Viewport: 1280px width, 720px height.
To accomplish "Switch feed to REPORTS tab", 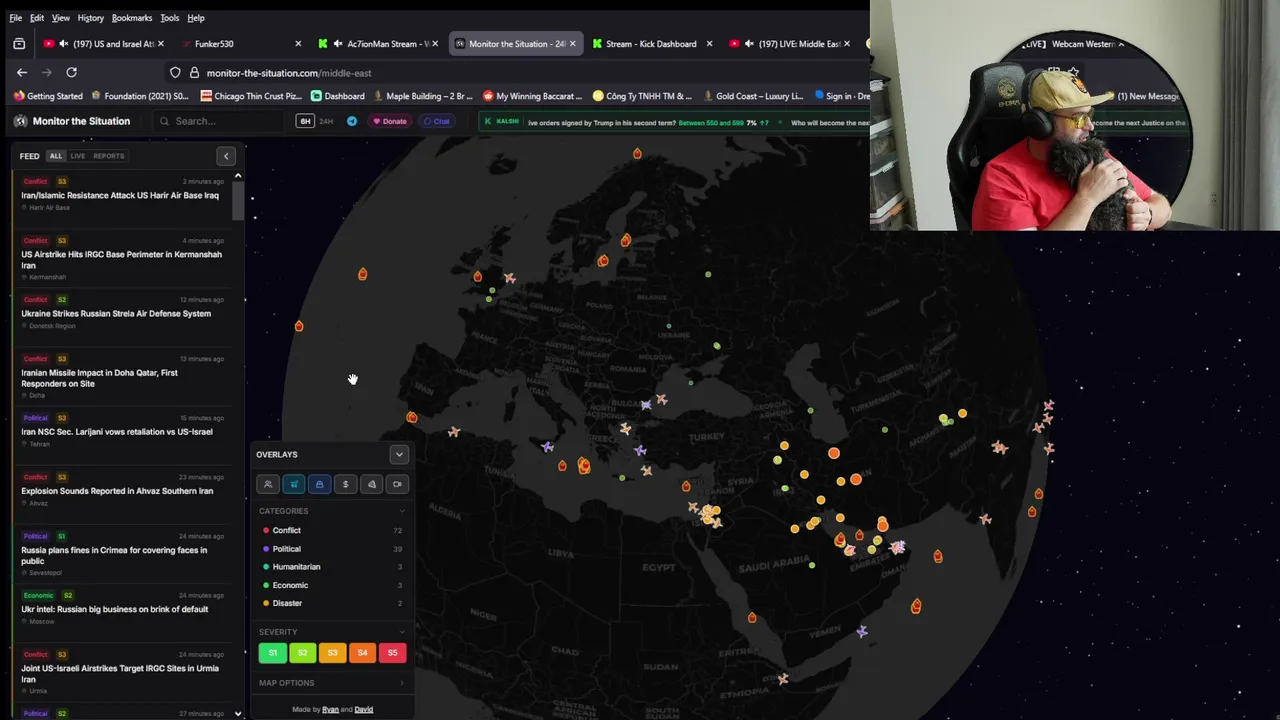I will (109, 156).
